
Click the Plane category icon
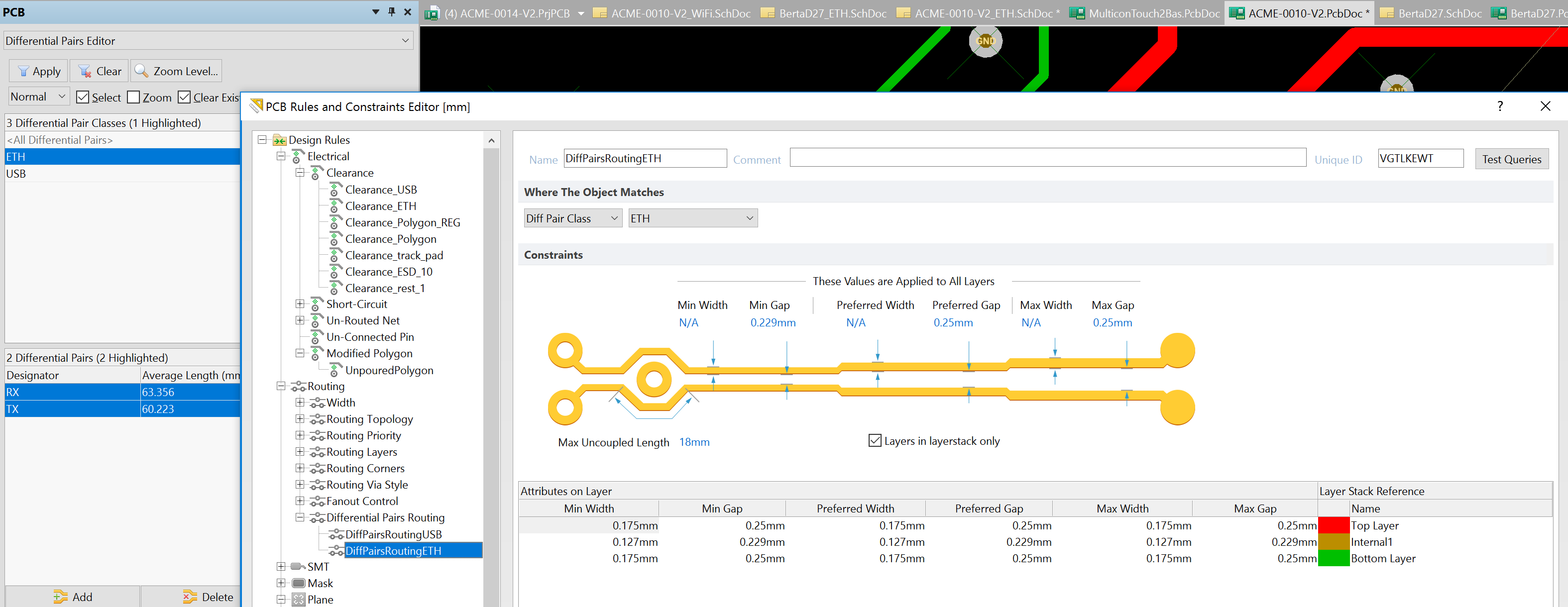pos(298,599)
